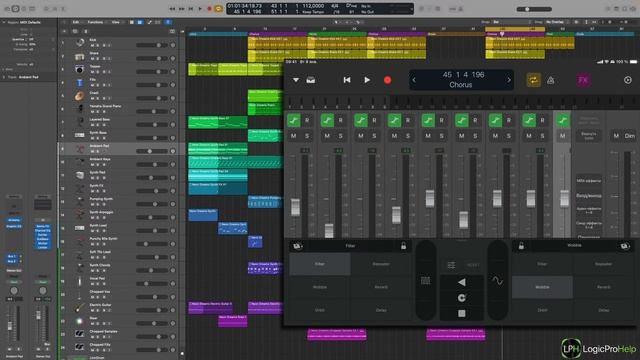The width and height of the screenshot is (640, 360).
Task: Toggle yellow cycle button in remote window
Action: pyautogui.click(x=533, y=80)
